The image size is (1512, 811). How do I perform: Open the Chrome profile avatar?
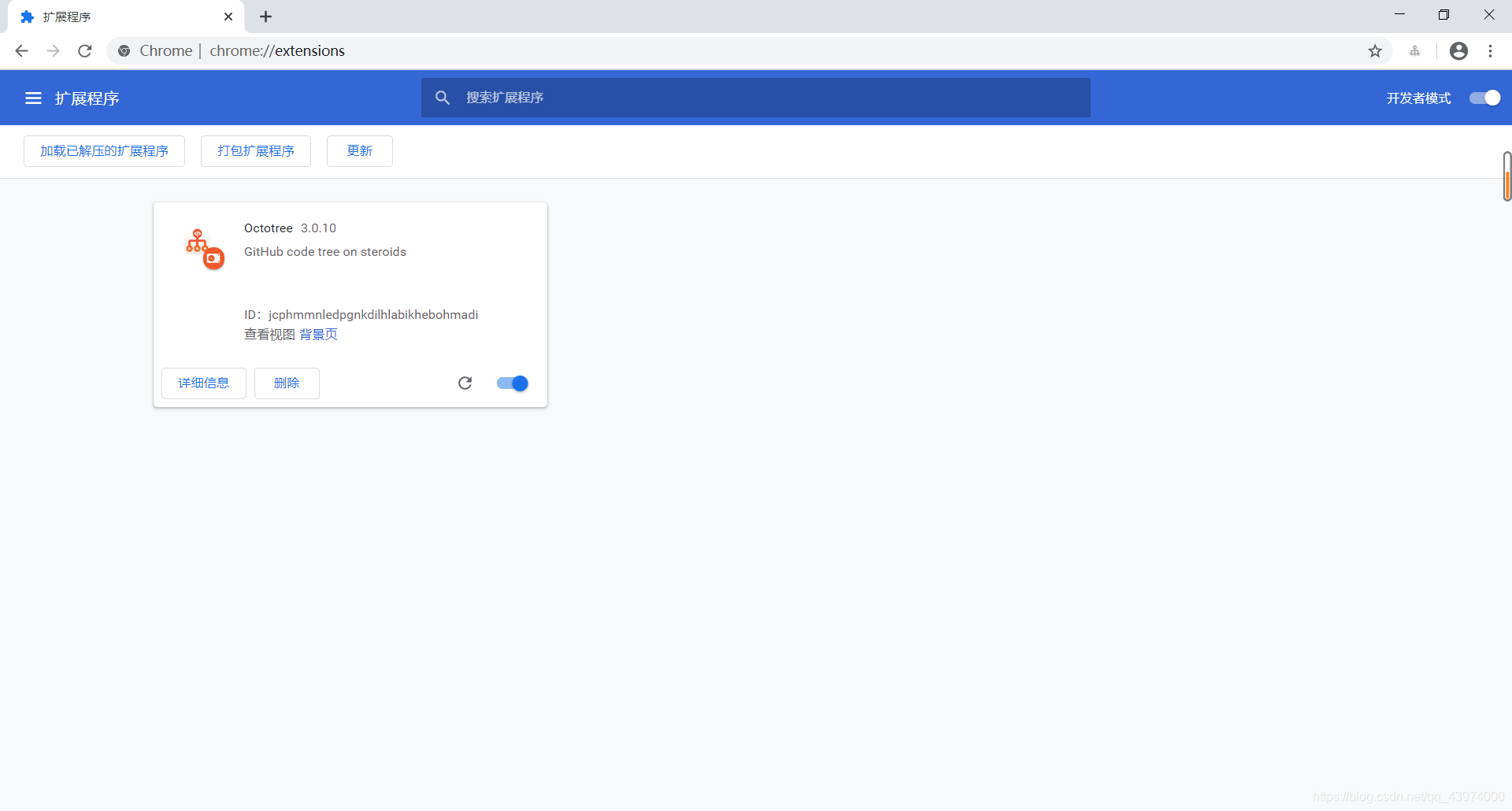click(1458, 51)
